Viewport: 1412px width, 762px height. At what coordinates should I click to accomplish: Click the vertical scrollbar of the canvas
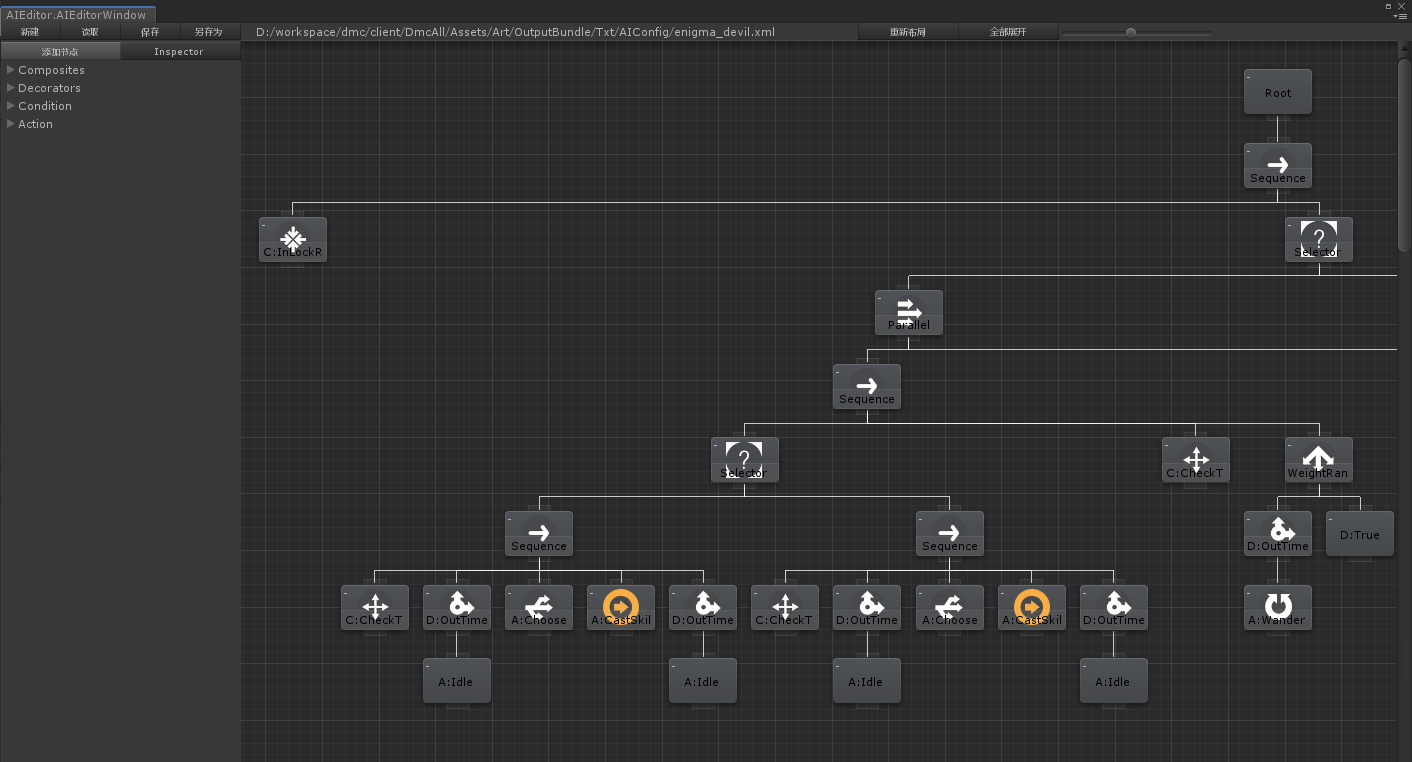pos(1404,155)
